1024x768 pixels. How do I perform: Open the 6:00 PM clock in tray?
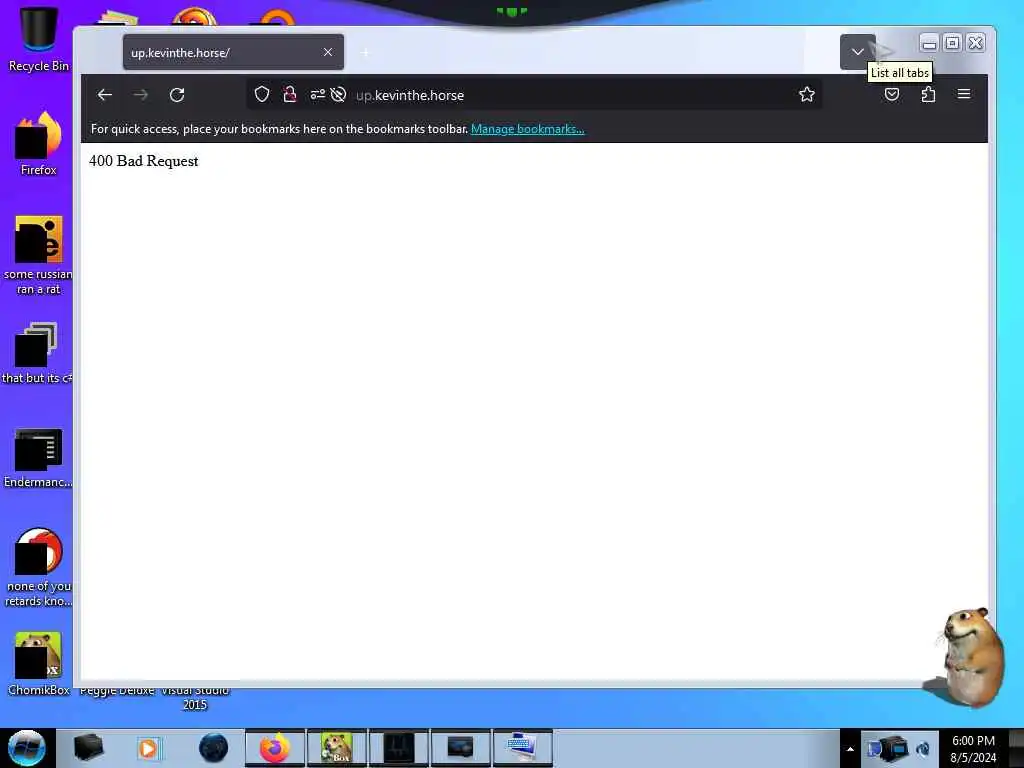pyautogui.click(x=973, y=749)
